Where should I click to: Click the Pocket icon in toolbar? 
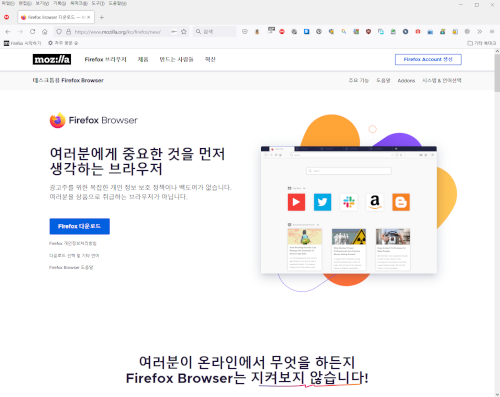[x=245, y=32]
